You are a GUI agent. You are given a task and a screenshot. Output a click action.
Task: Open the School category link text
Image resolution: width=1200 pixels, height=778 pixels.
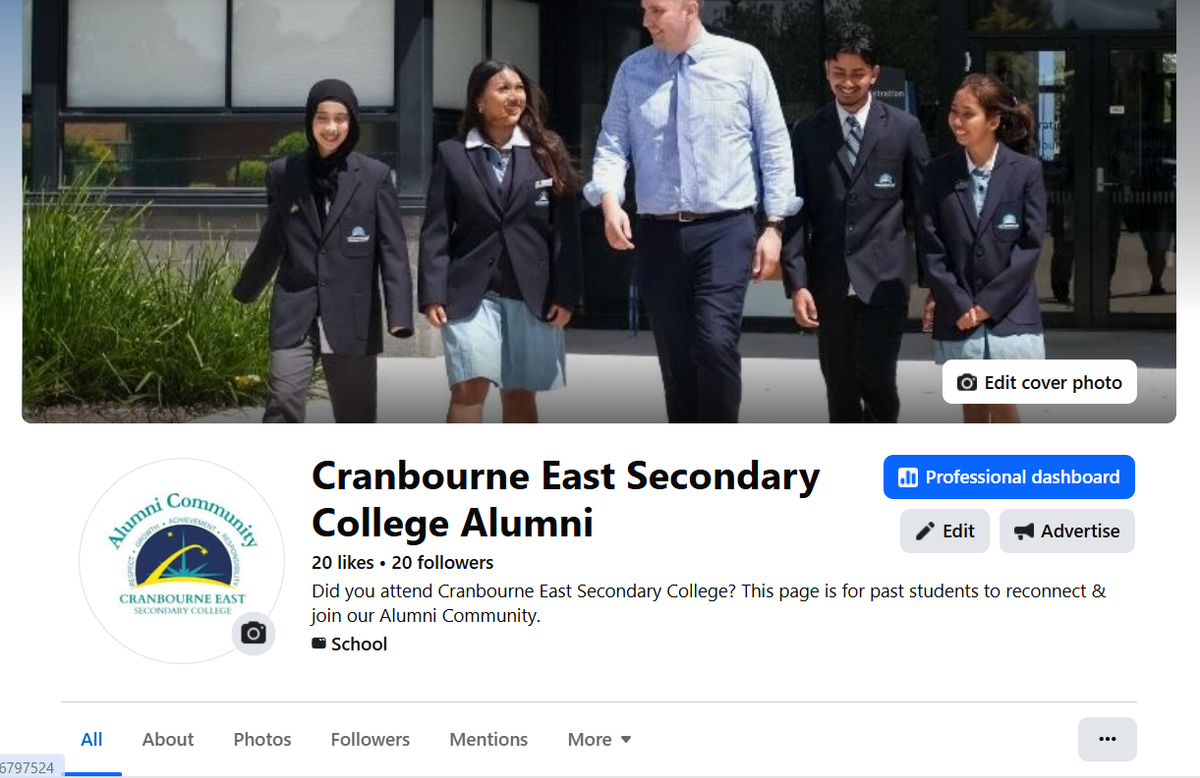359,644
